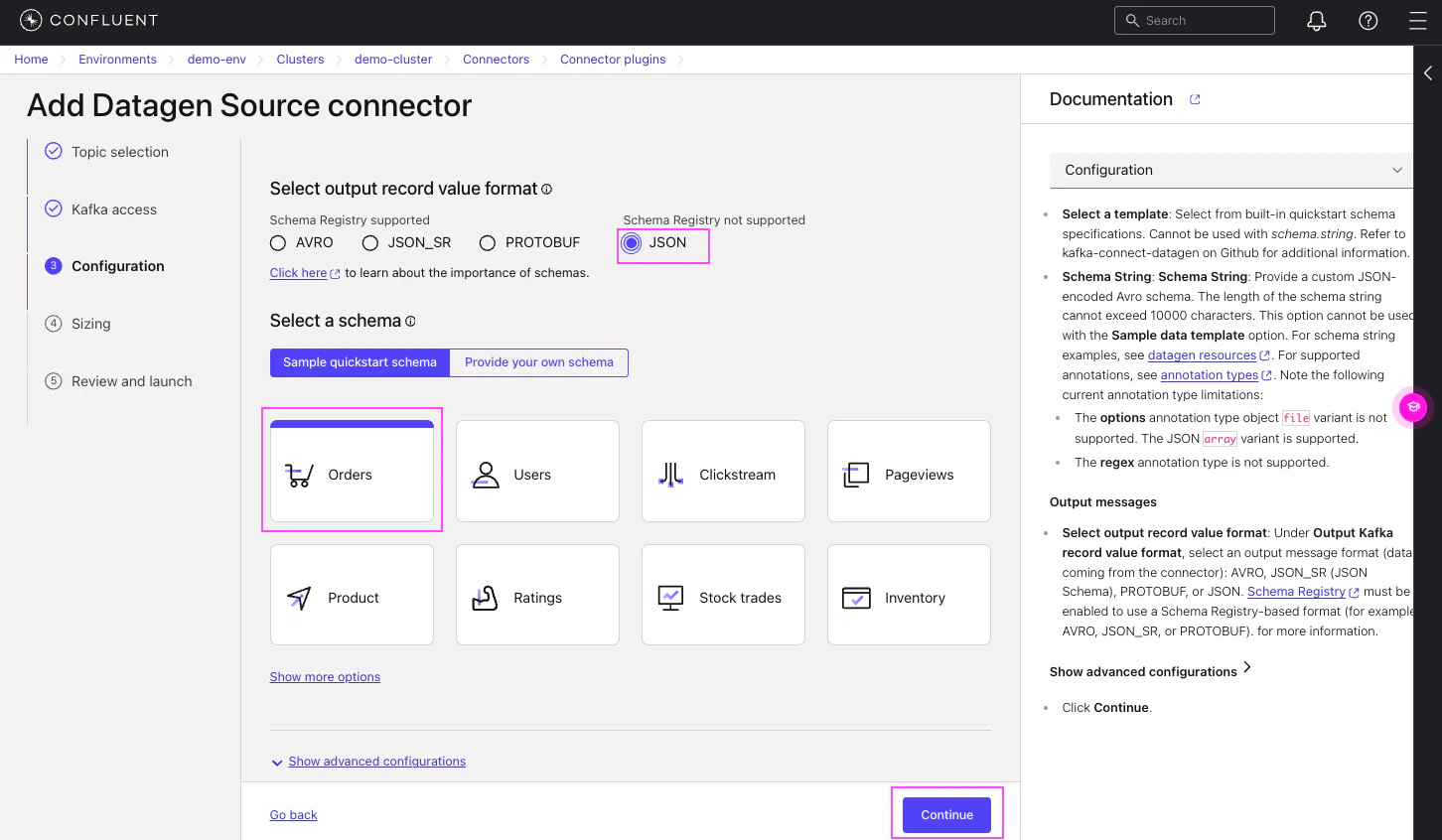The height and width of the screenshot is (840, 1442).
Task: Click the Confluent logo
Action: click(x=88, y=20)
